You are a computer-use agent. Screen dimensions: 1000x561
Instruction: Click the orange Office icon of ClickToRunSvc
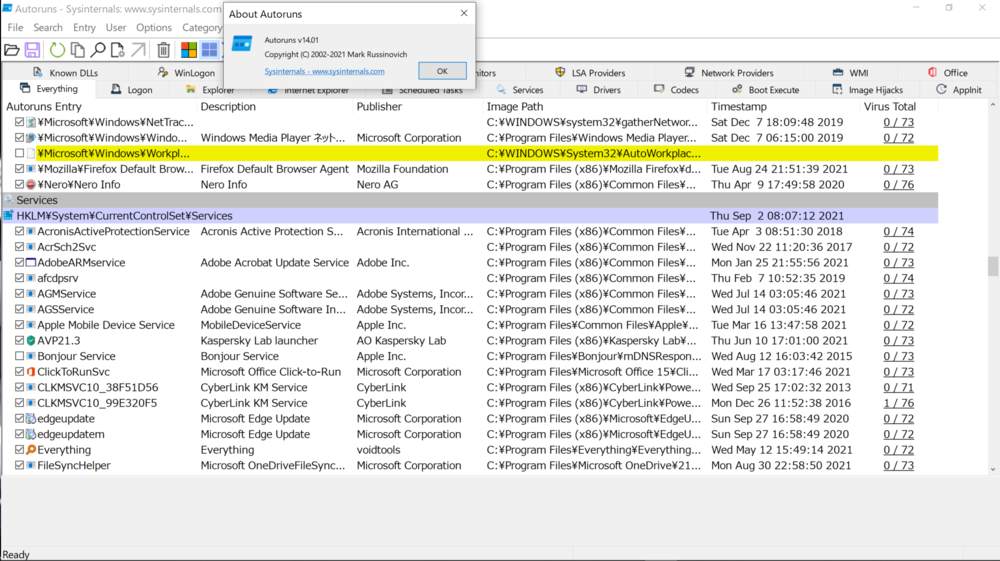31,372
